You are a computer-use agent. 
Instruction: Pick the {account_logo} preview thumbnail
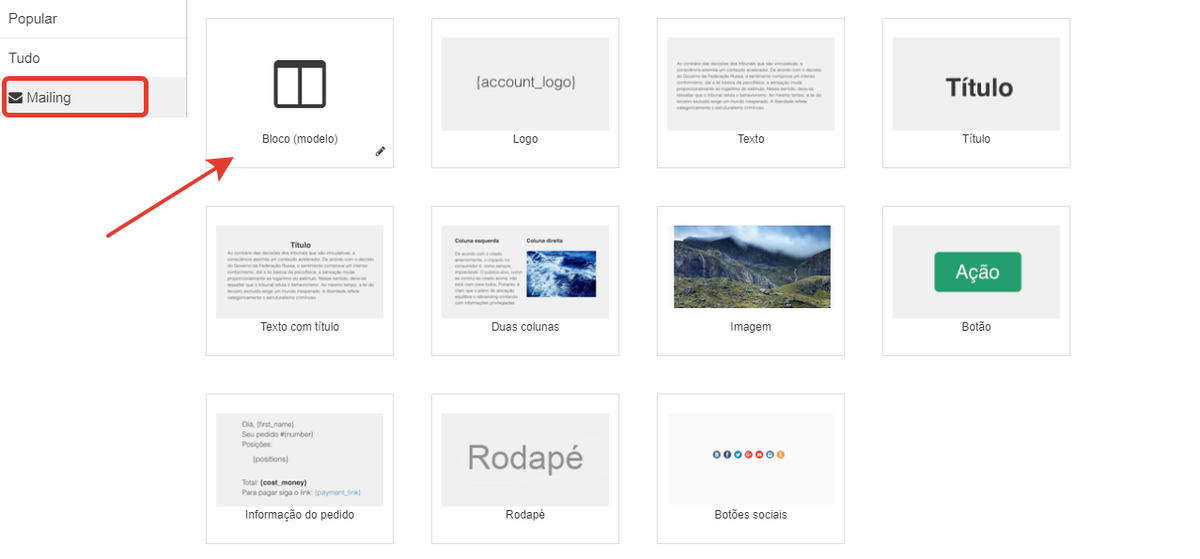pyautogui.click(x=525, y=84)
